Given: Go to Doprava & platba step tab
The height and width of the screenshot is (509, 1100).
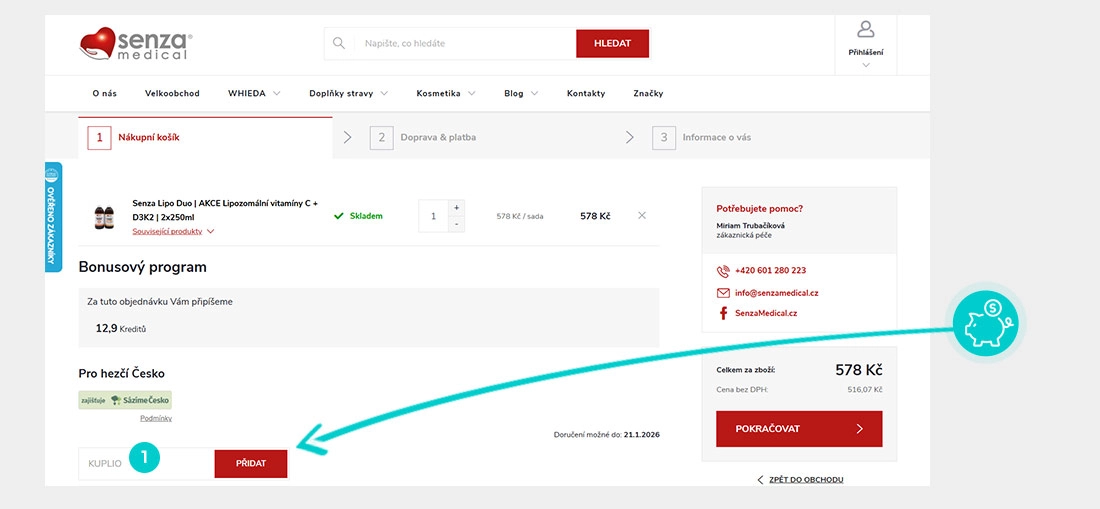Looking at the screenshot, I should [438, 137].
